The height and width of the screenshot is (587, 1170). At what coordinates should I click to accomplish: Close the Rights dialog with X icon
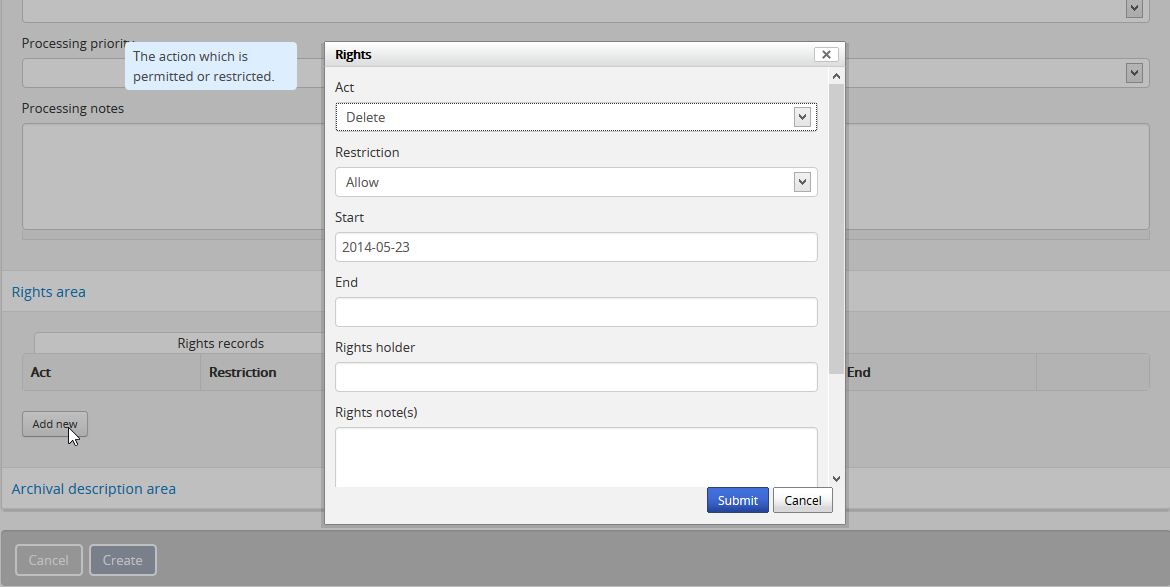tap(825, 55)
